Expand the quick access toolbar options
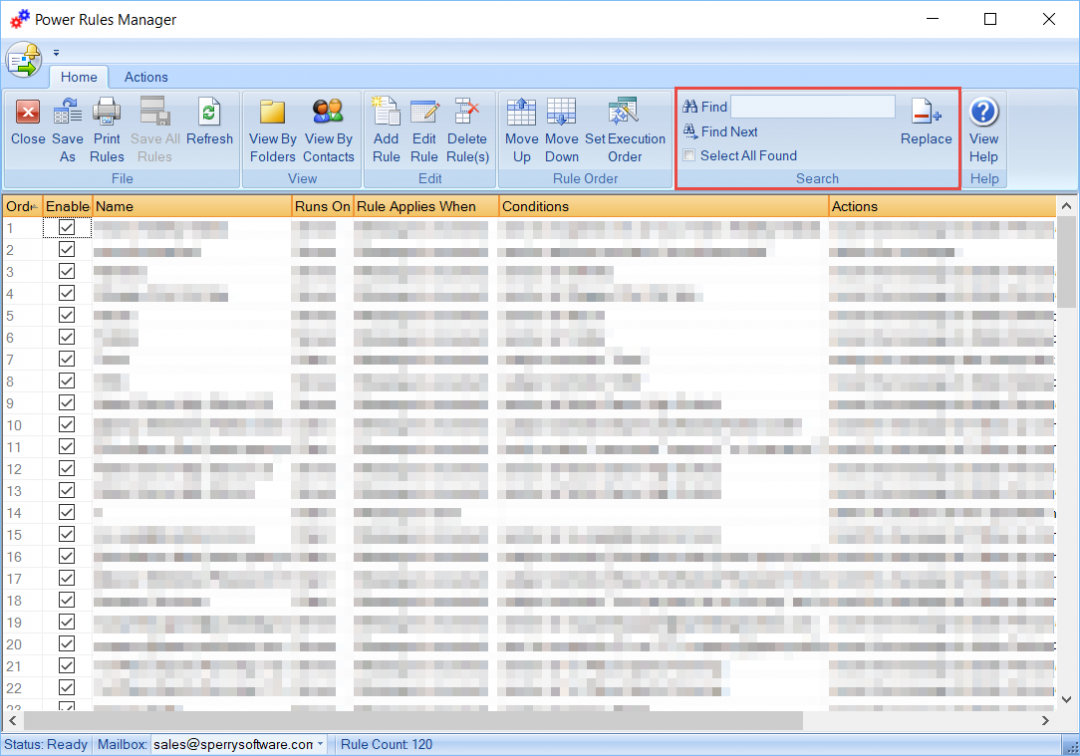This screenshot has width=1080, height=756. click(56, 52)
